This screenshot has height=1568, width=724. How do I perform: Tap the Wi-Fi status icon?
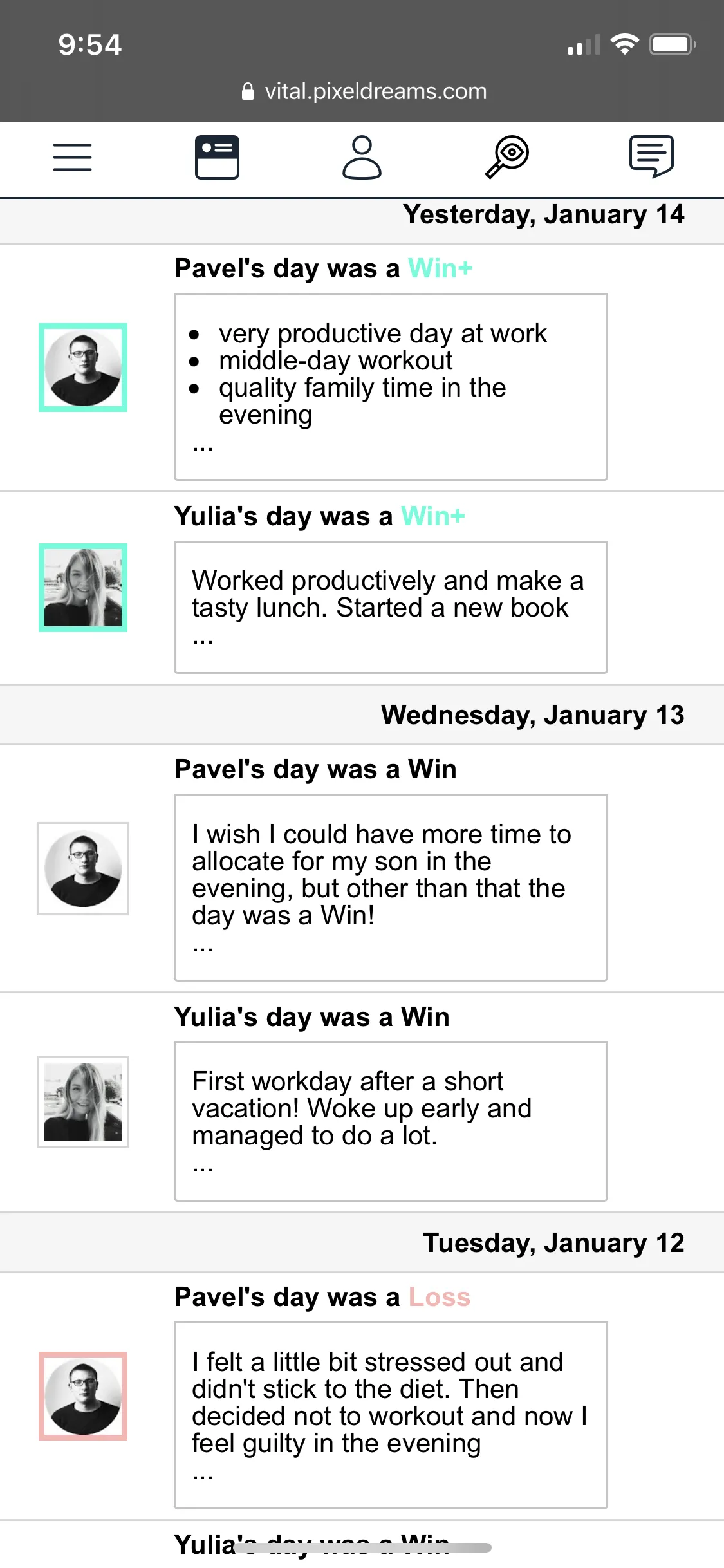coord(624,44)
